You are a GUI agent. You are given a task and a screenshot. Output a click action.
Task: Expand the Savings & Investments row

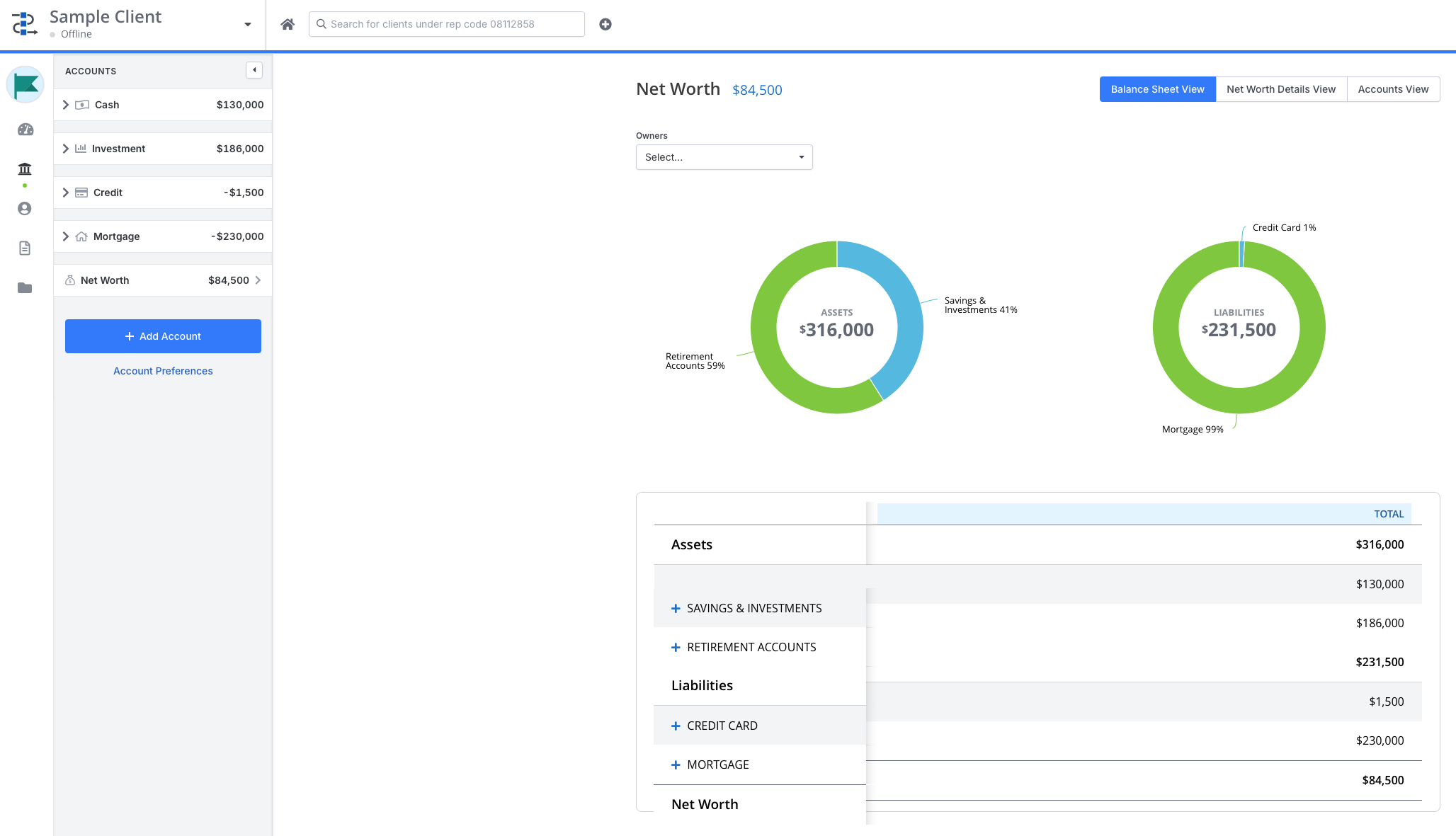(x=676, y=608)
